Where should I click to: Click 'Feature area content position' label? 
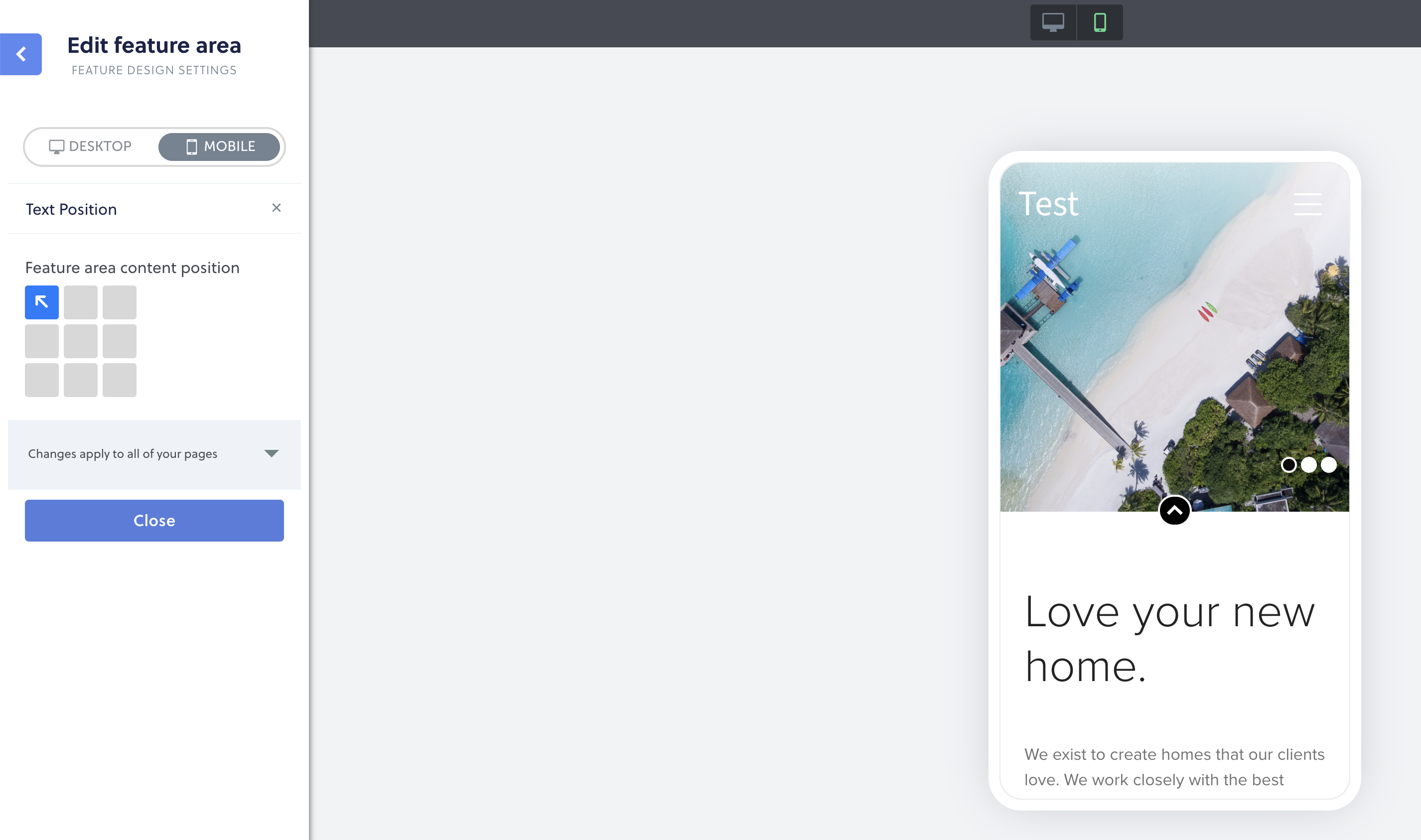pyautogui.click(x=133, y=268)
